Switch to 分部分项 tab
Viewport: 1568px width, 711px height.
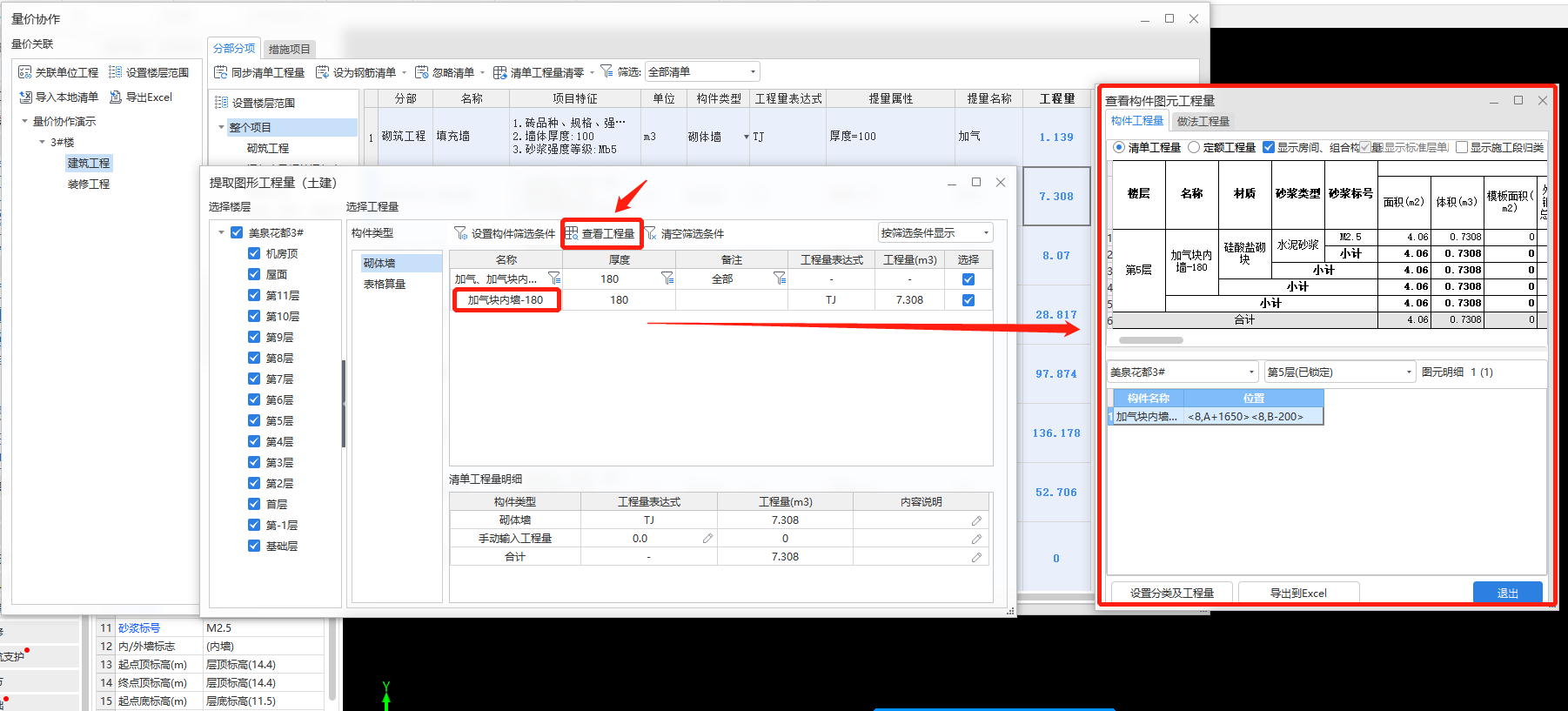tap(234, 48)
